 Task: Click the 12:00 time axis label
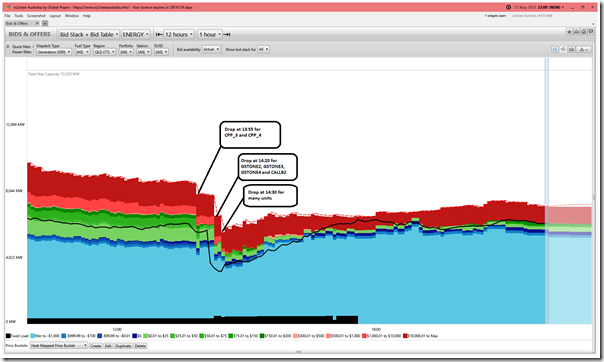click(117, 329)
